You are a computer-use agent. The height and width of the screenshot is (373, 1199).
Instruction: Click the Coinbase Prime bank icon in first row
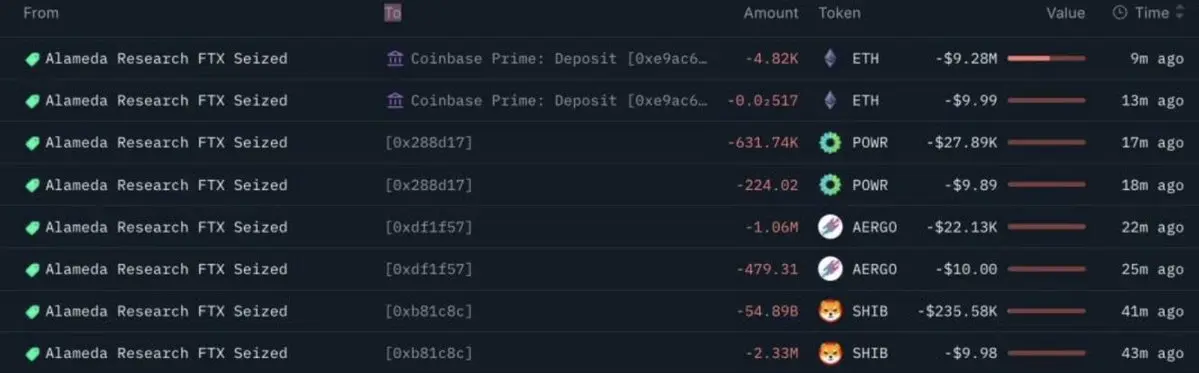click(395, 58)
